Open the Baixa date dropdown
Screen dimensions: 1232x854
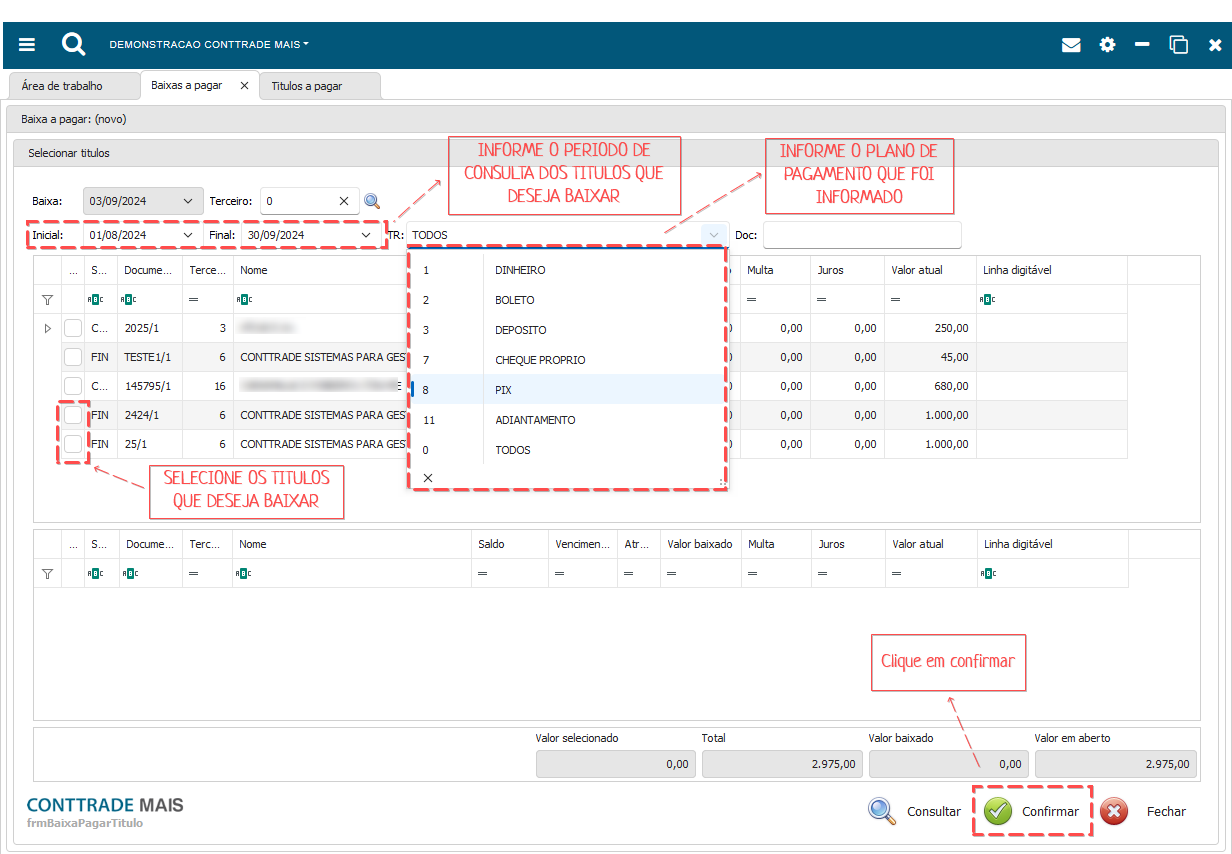188,201
